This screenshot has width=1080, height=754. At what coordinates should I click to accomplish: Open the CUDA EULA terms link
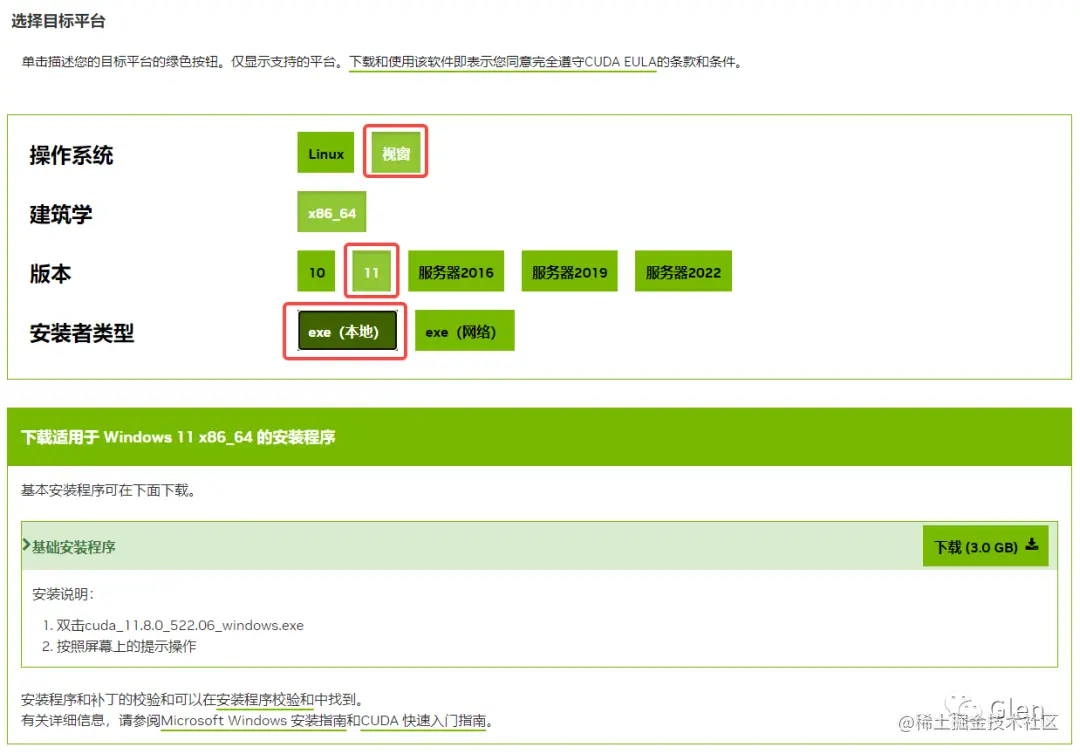click(x=502, y=62)
